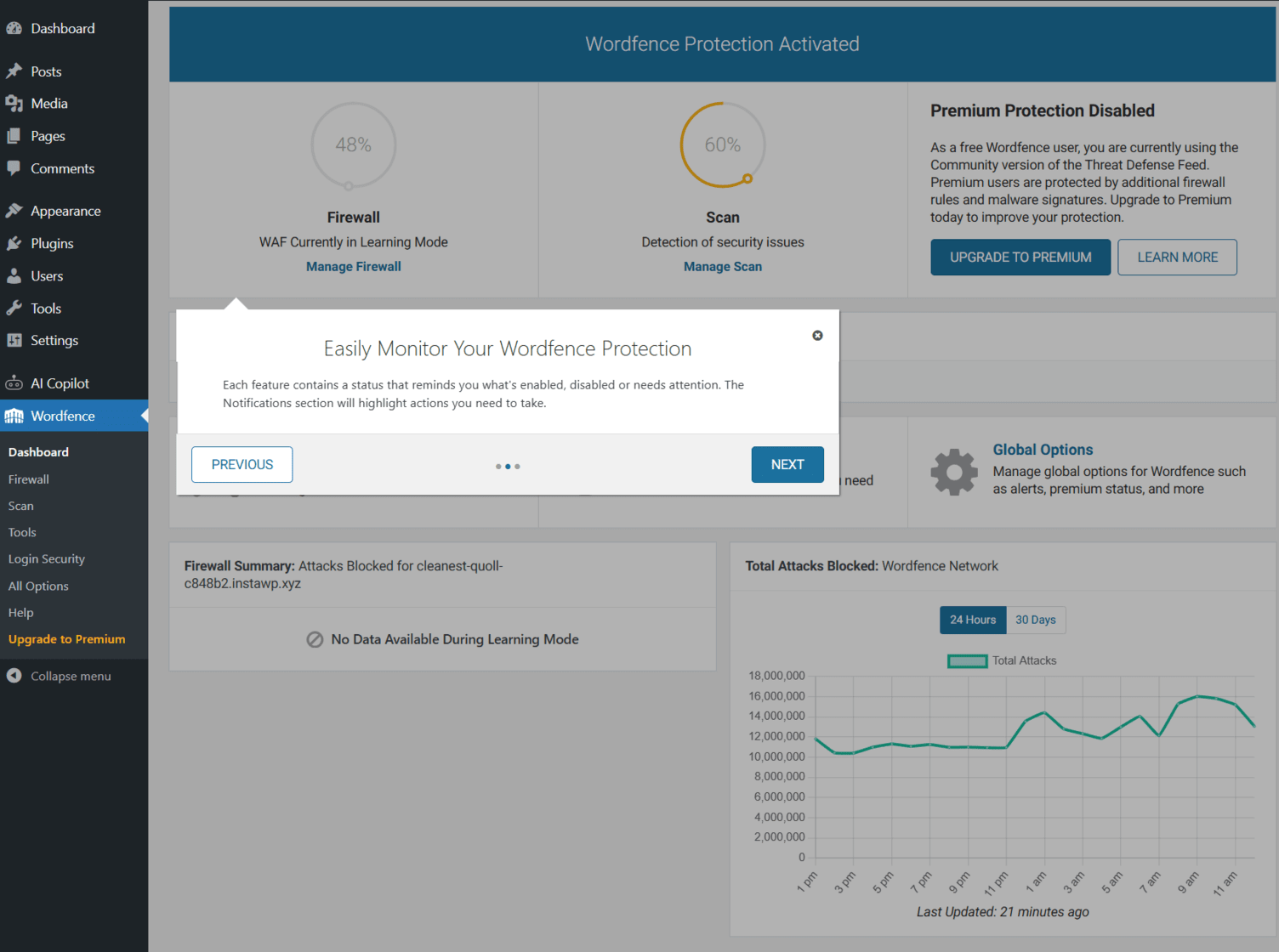Click the Collapse menu arrow icon
The width and height of the screenshot is (1279, 952).
14,676
